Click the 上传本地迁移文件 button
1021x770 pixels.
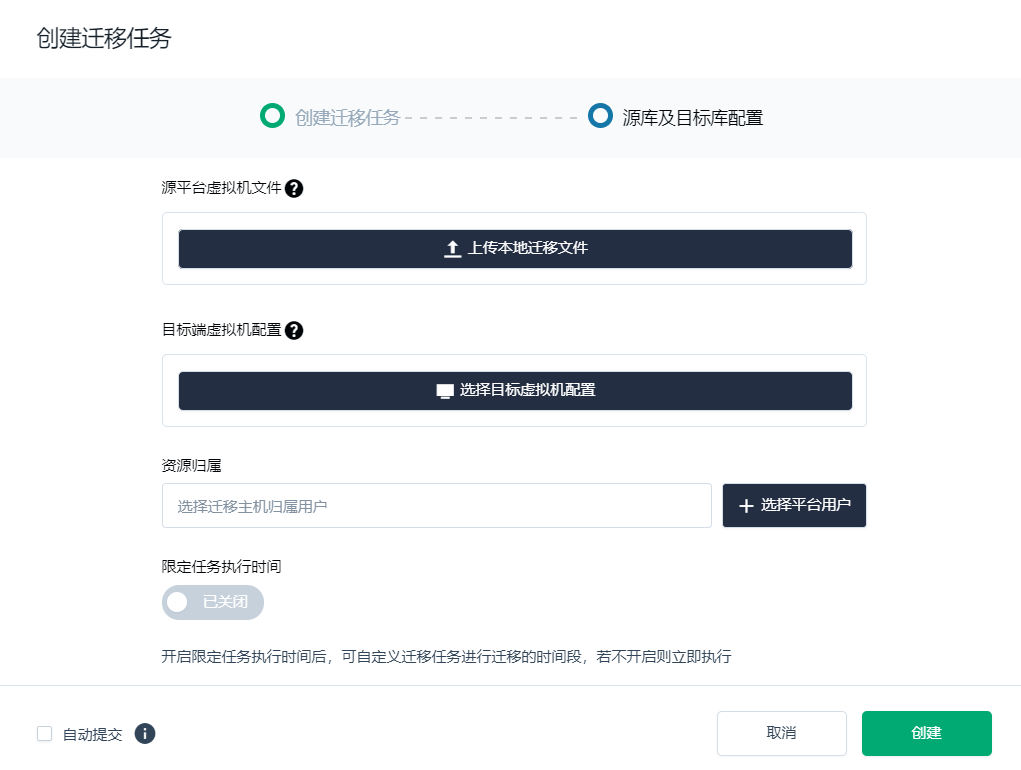[x=515, y=249]
